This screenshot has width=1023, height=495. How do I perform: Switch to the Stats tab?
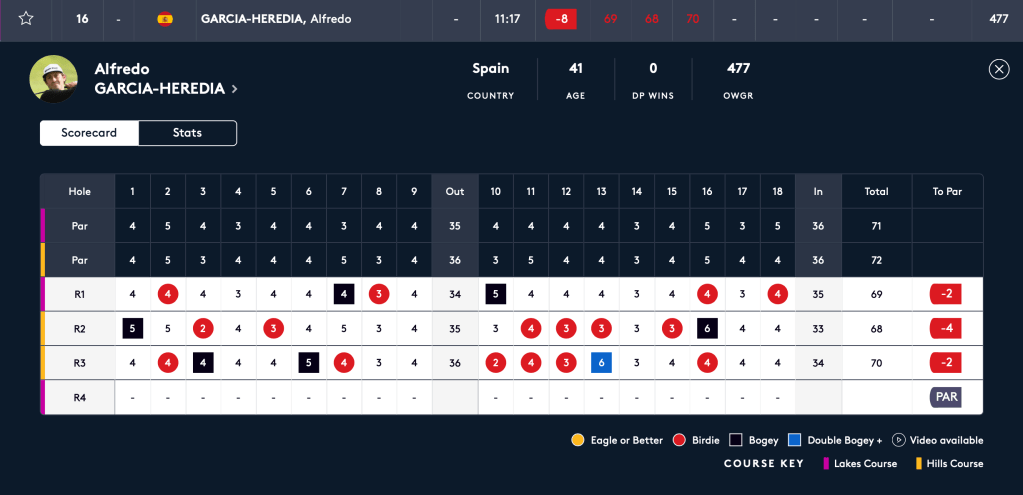click(x=187, y=133)
